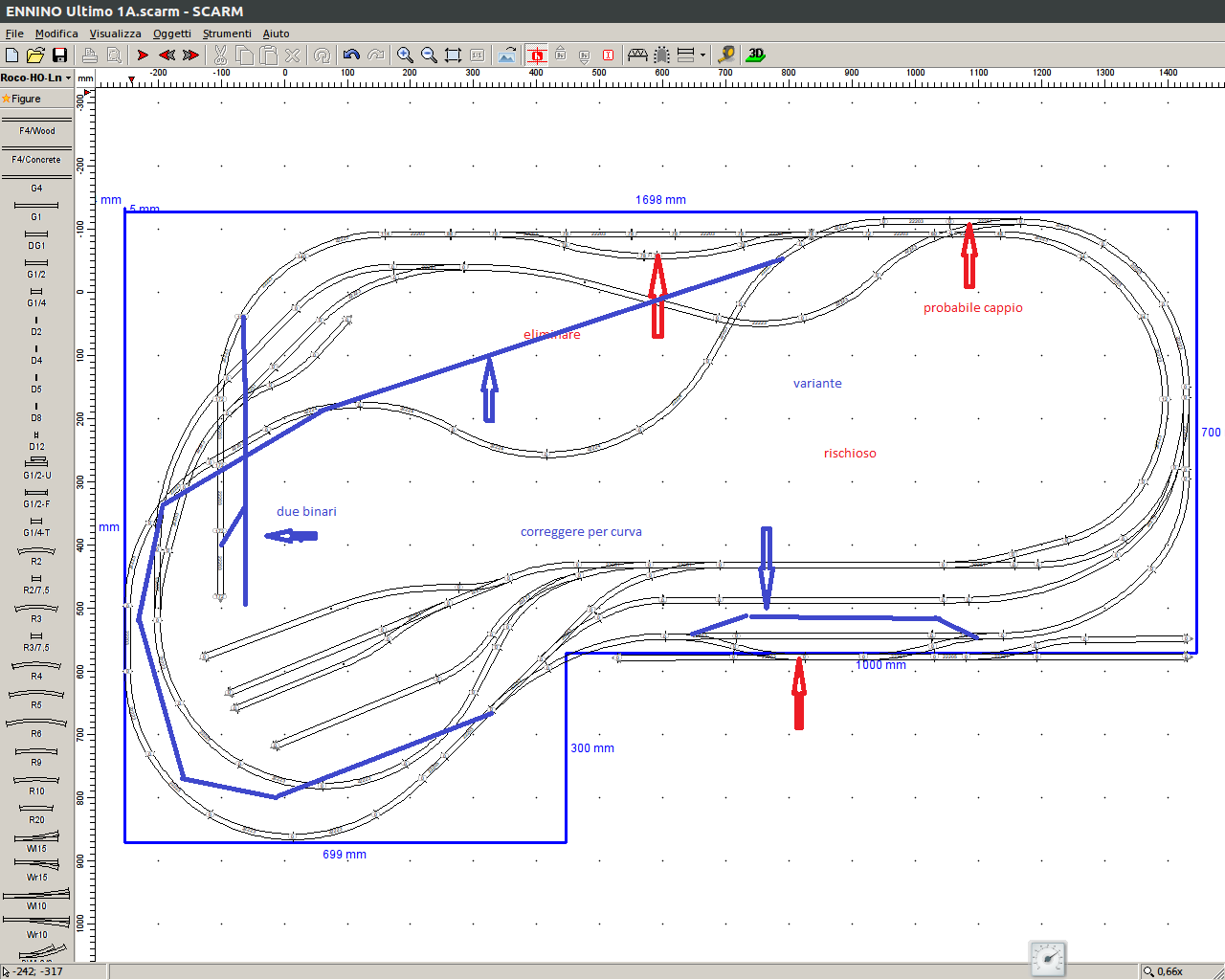Zoom out with the magnifier minus
Screen dimensions: 1225x980
(x=429, y=55)
